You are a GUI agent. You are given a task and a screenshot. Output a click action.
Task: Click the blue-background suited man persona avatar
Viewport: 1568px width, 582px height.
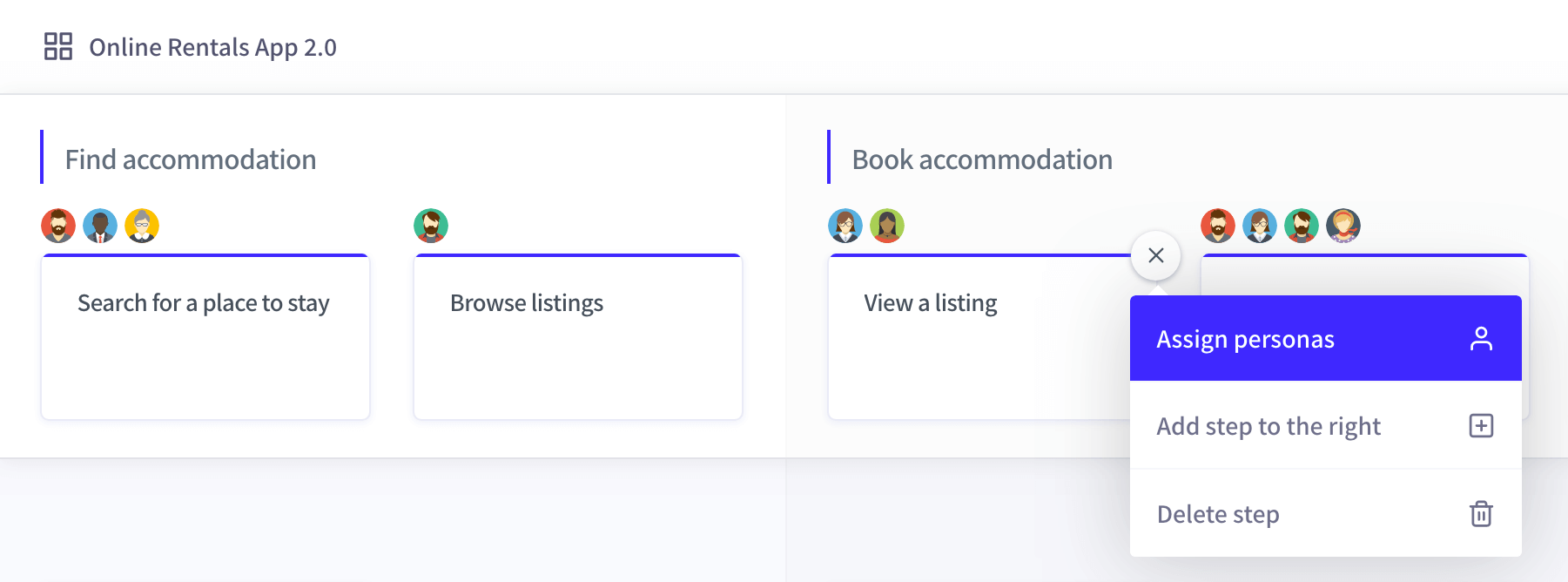[x=100, y=226]
